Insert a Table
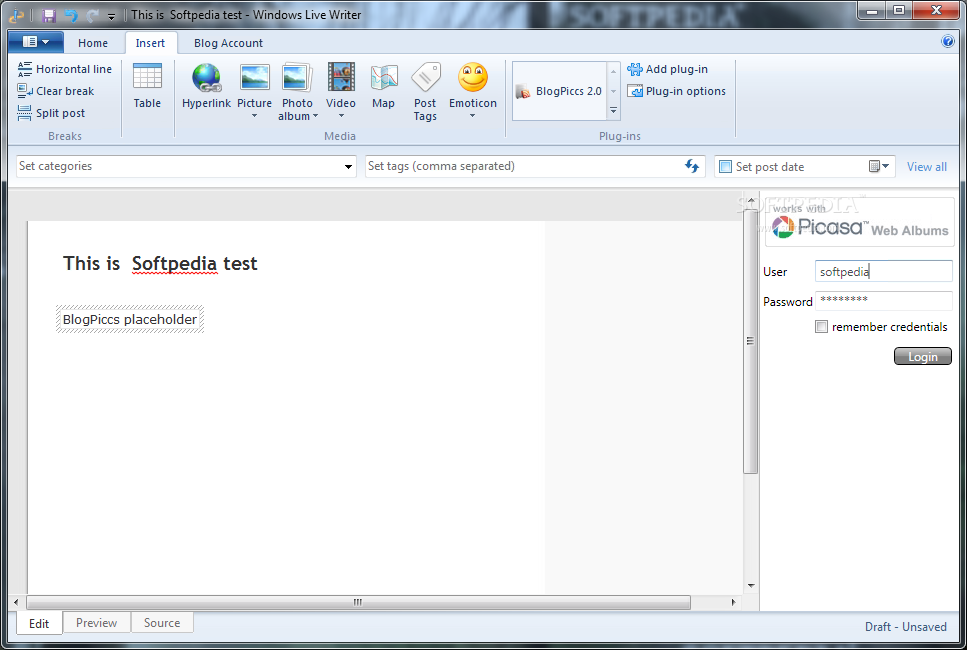967x650 pixels. [147, 86]
